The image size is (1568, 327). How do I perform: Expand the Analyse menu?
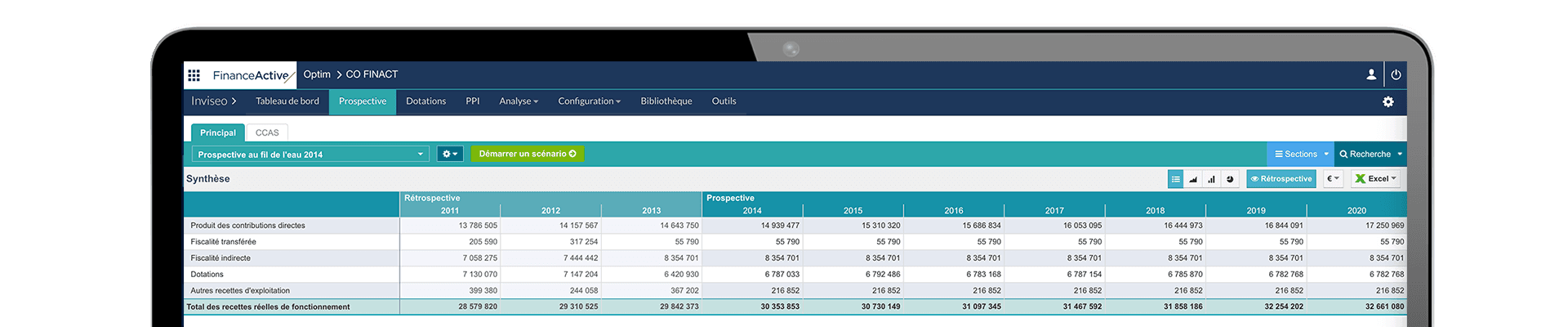click(x=519, y=101)
